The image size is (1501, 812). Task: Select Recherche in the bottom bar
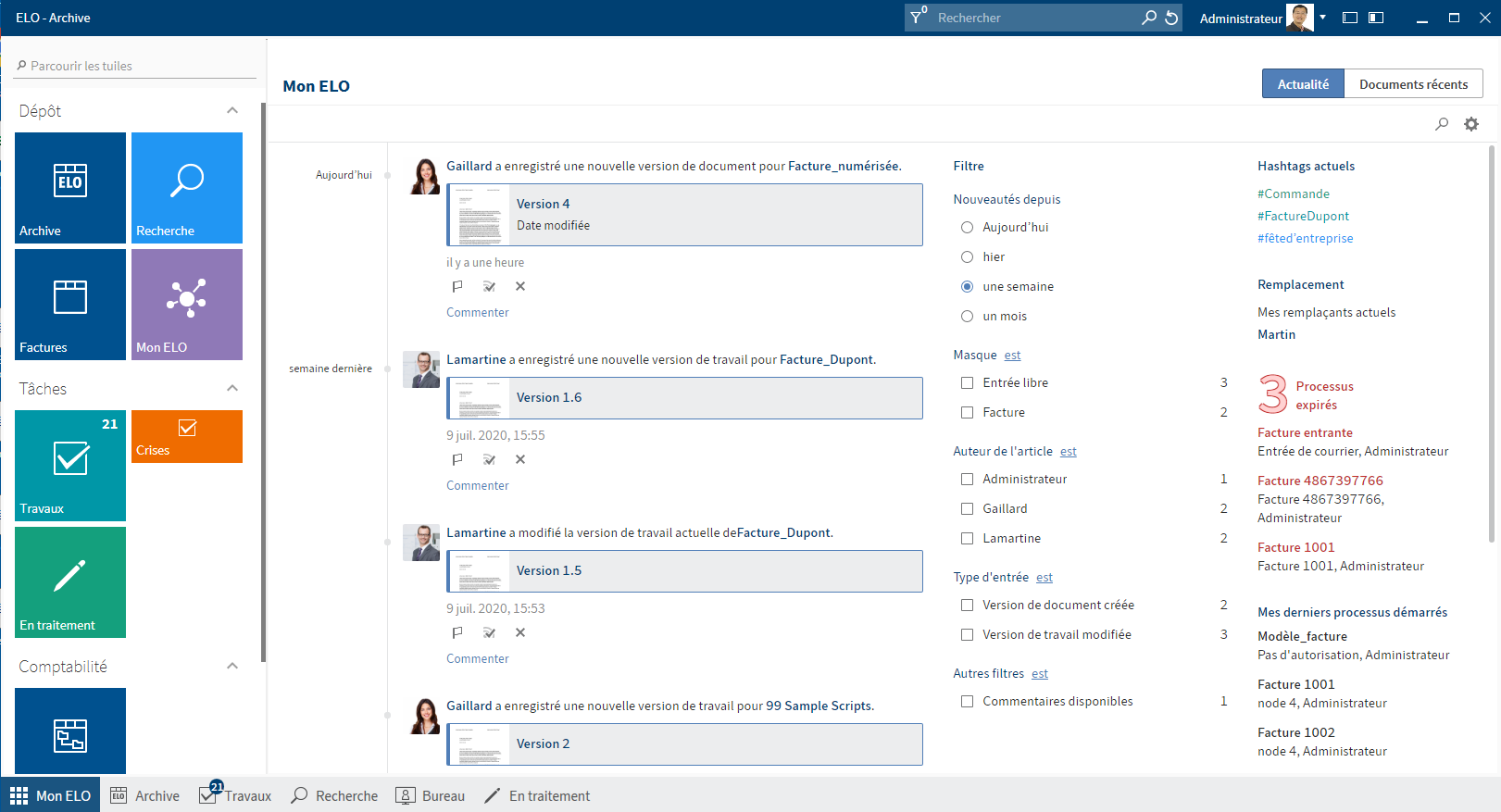pyautogui.click(x=335, y=795)
